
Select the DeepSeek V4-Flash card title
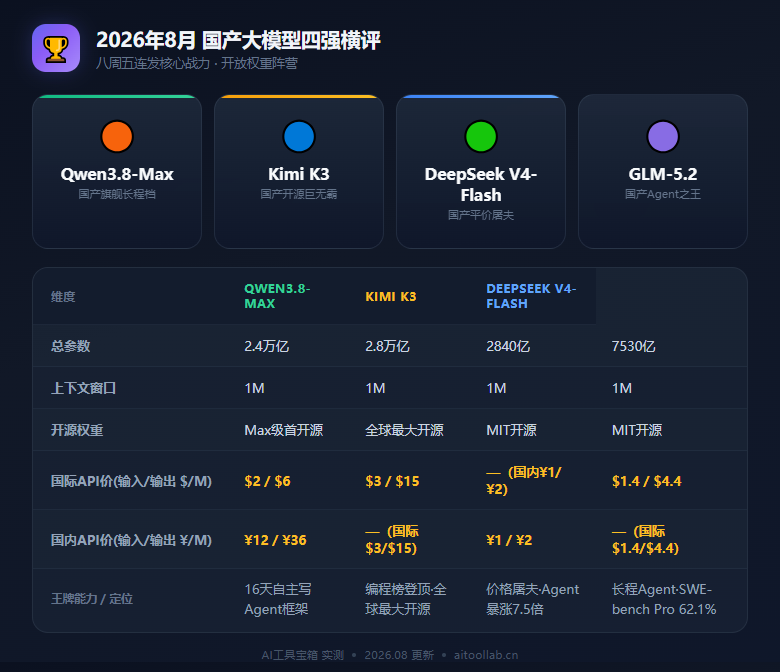point(481,185)
